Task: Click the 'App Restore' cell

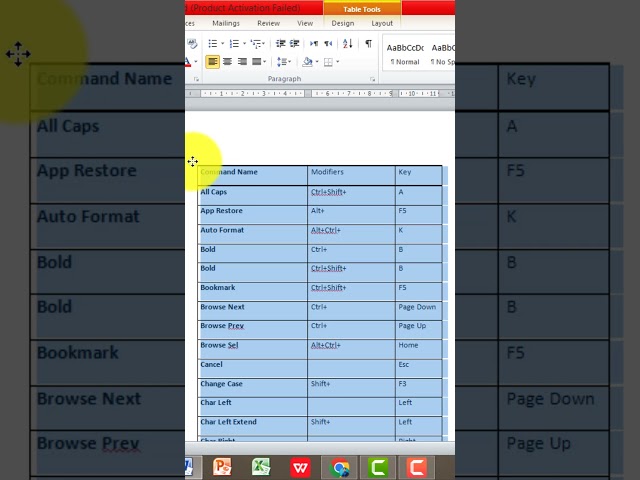Action: (253, 214)
